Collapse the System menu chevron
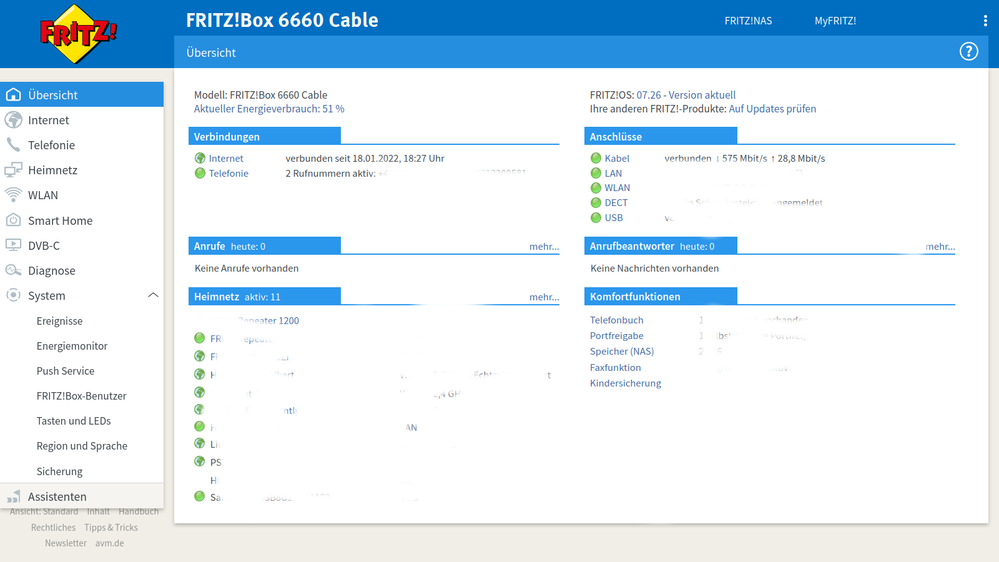999x562 pixels. pyautogui.click(x=153, y=295)
